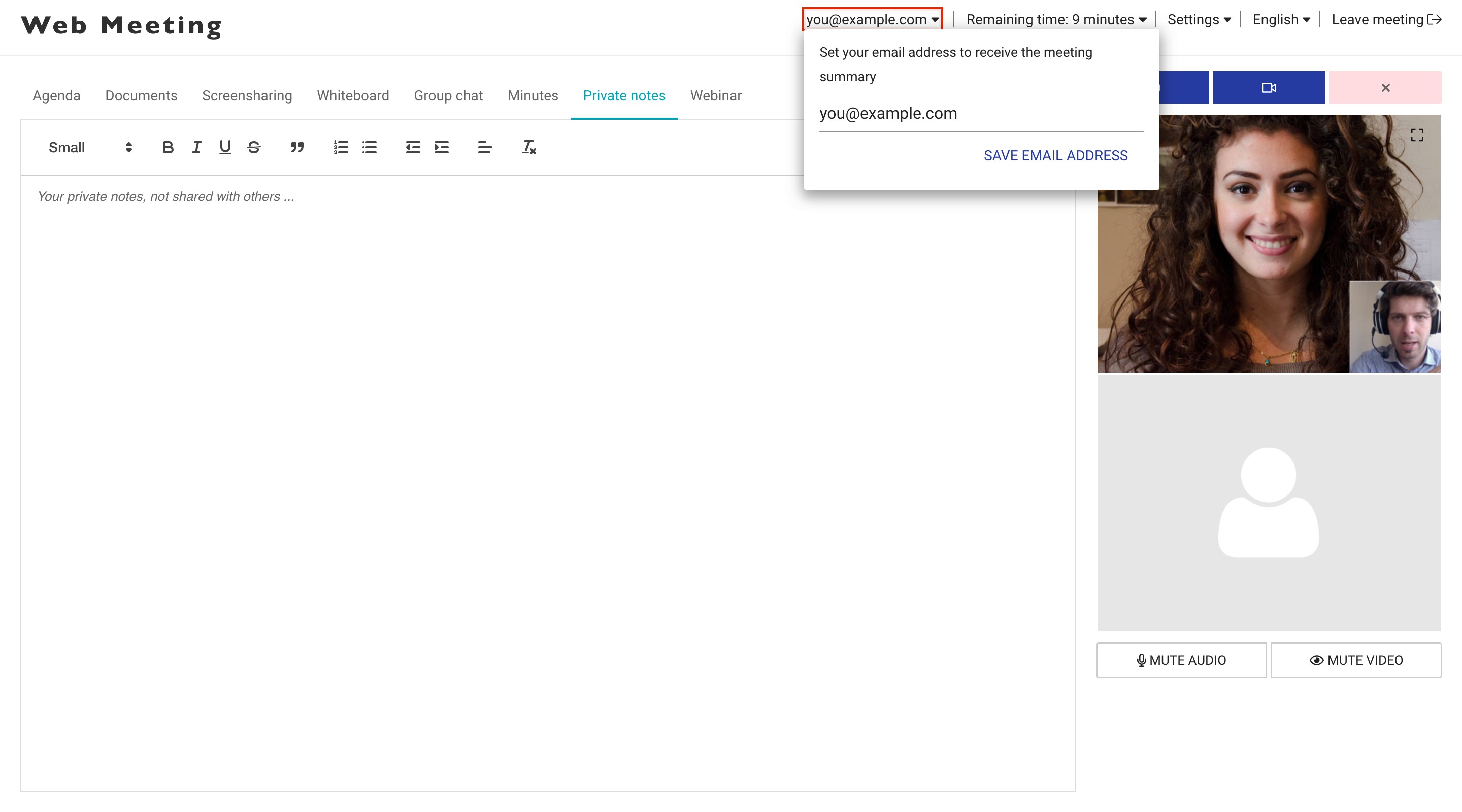Create a numbered list
The image size is (1462, 812).
click(x=341, y=148)
